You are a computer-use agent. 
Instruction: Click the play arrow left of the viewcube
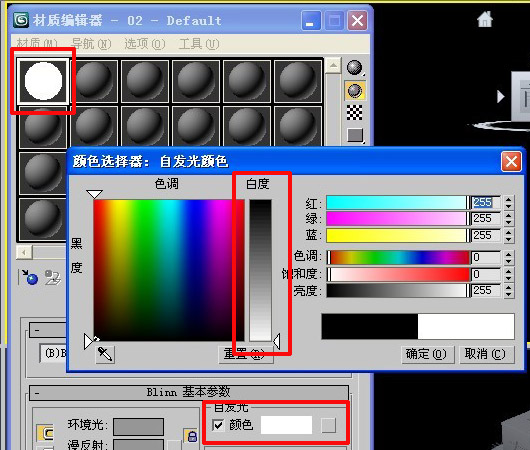click(x=501, y=97)
